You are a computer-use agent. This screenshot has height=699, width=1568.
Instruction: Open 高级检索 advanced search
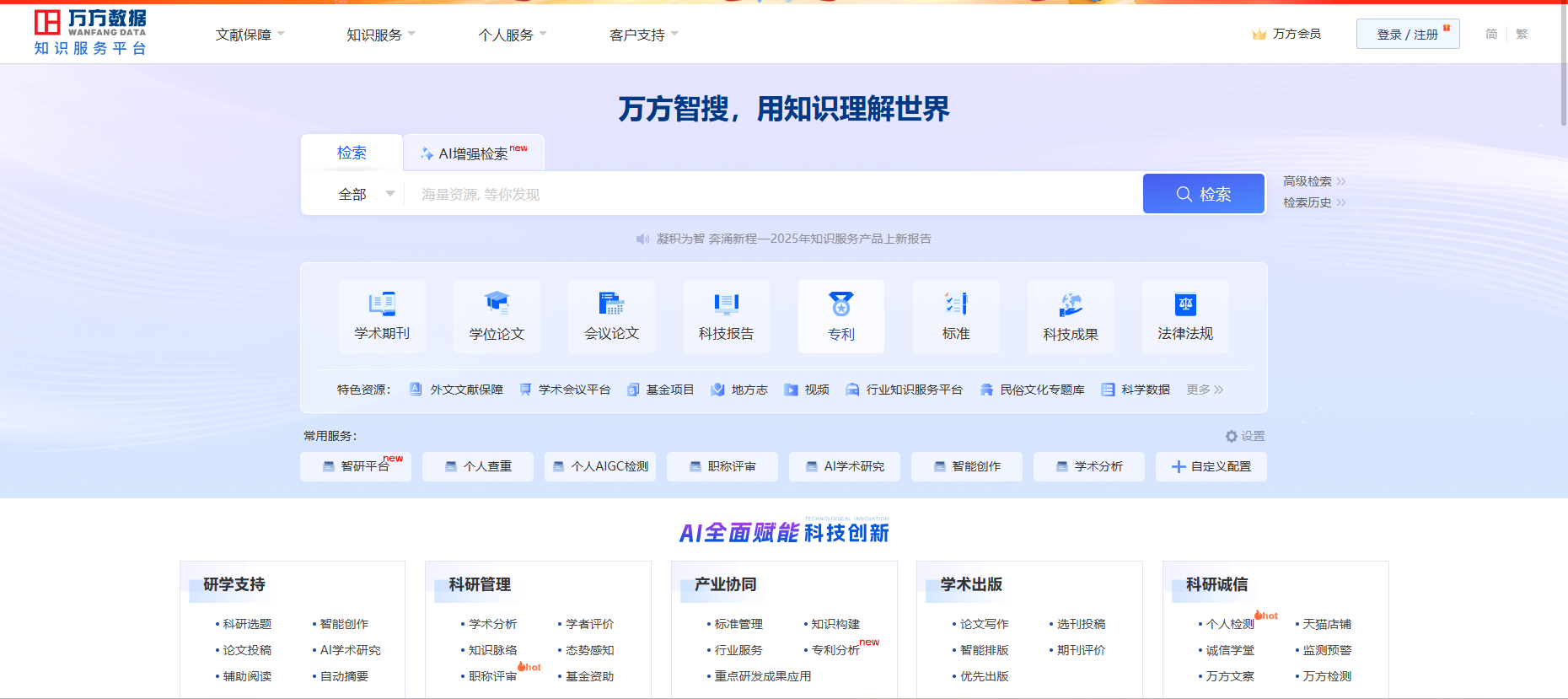[x=1314, y=181]
